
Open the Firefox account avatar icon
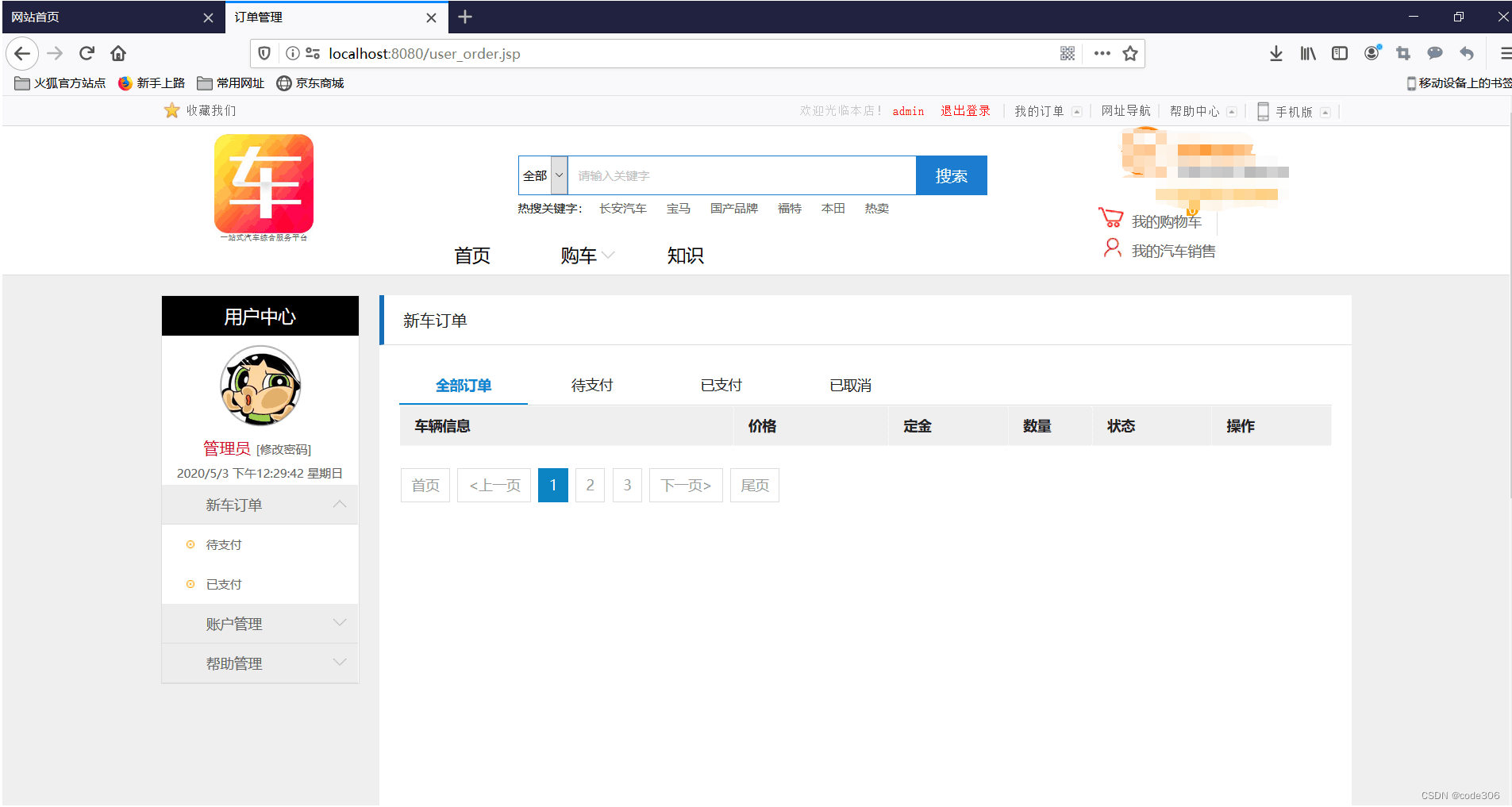click(x=1372, y=53)
